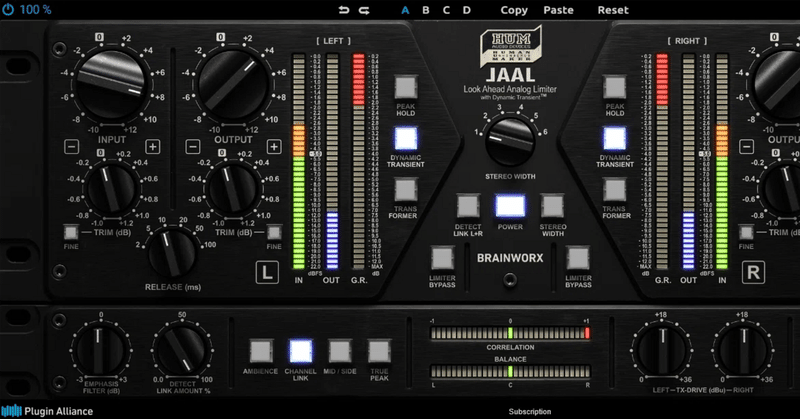Toggle left Input Trim Fine button

(x=70, y=233)
